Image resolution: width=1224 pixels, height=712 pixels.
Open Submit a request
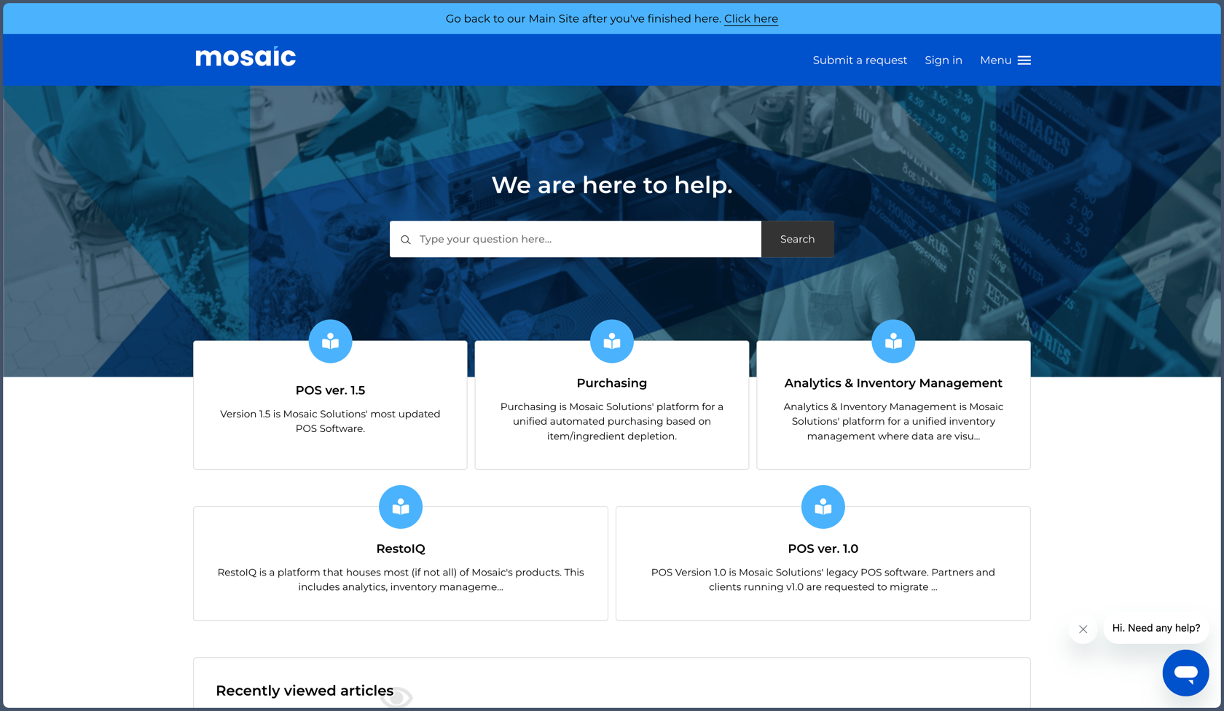pos(860,61)
